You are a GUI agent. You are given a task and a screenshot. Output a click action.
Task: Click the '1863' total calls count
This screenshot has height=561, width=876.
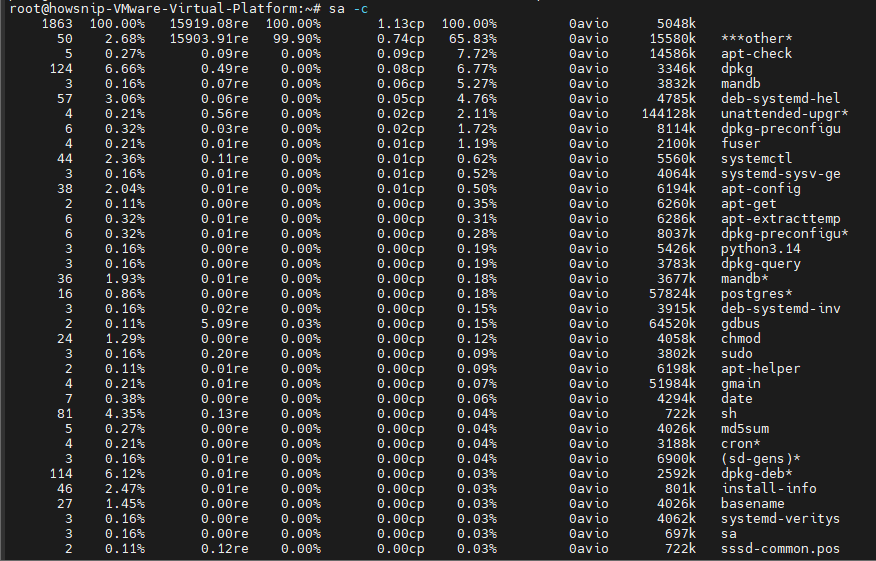[x=57, y=23]
